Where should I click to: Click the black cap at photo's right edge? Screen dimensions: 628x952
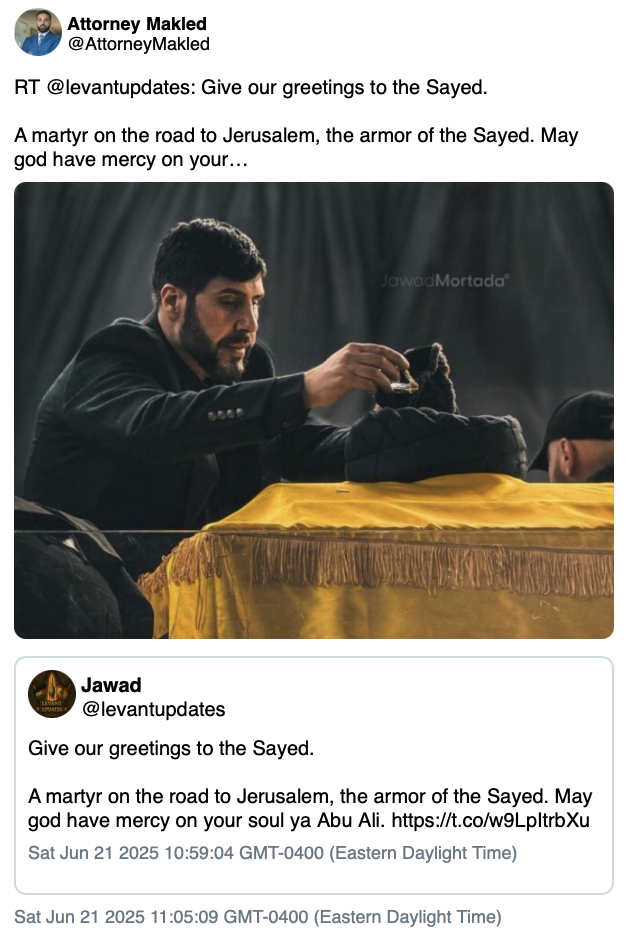click(584, 418)
